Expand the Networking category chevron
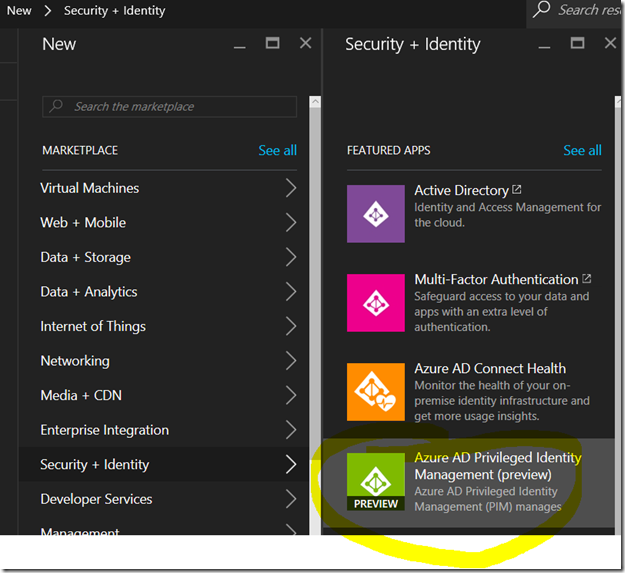The width and height of the screenshot is (625, 573). tap(290, 361)
